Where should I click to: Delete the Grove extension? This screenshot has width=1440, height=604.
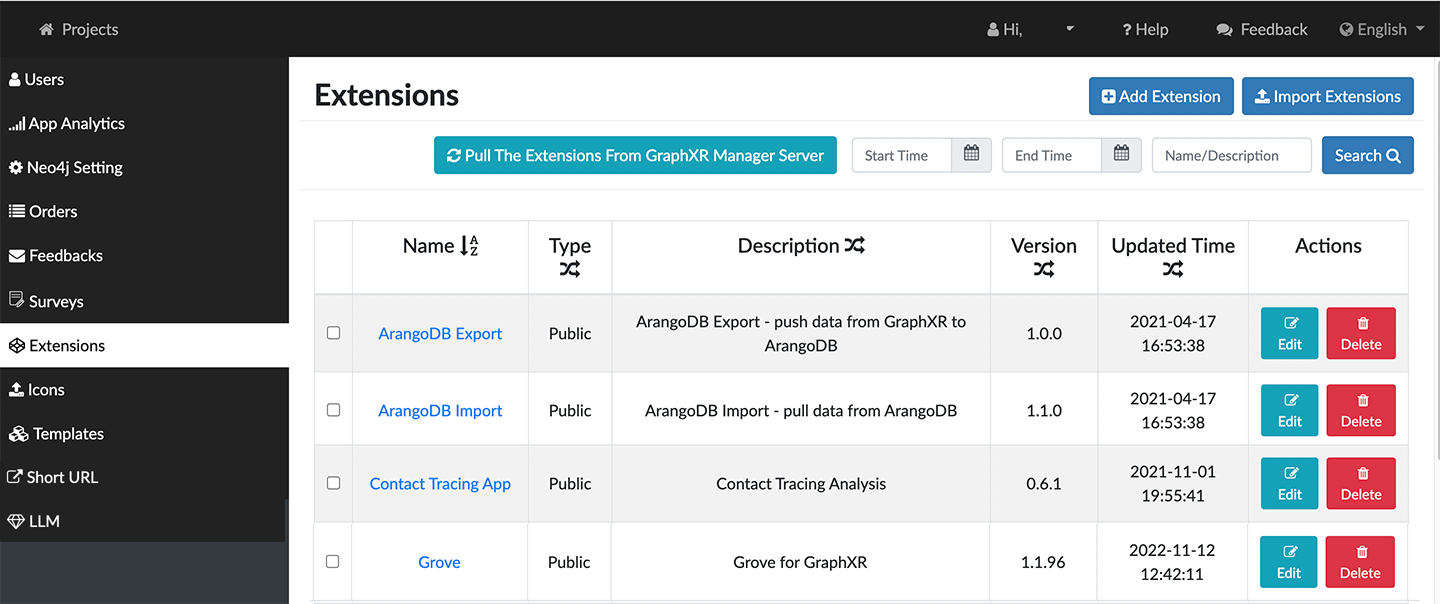(1359, 562)
